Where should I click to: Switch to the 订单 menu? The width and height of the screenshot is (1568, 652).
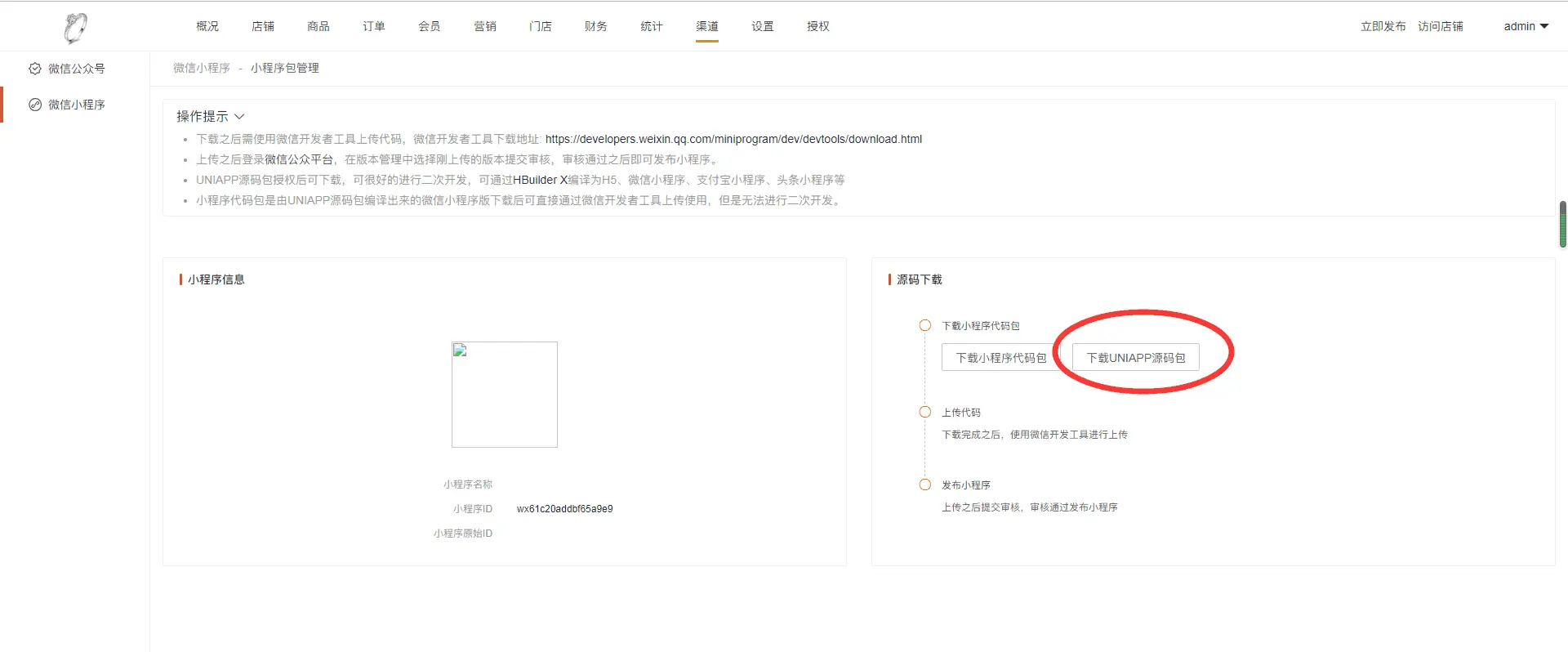coord(373,26)
